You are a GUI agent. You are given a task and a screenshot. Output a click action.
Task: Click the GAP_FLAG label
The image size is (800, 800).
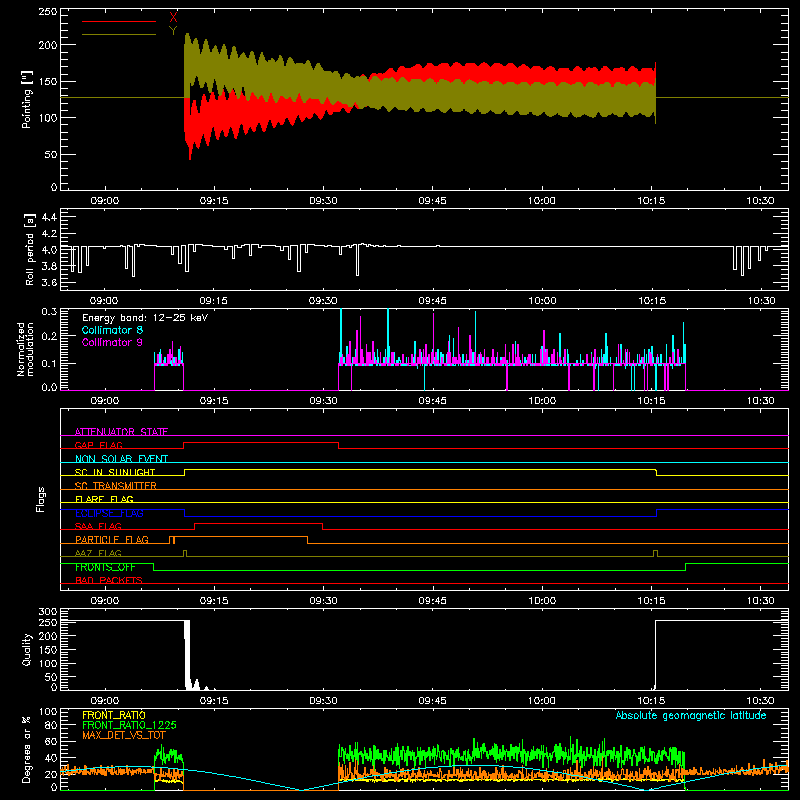click(x=98, y=445)
